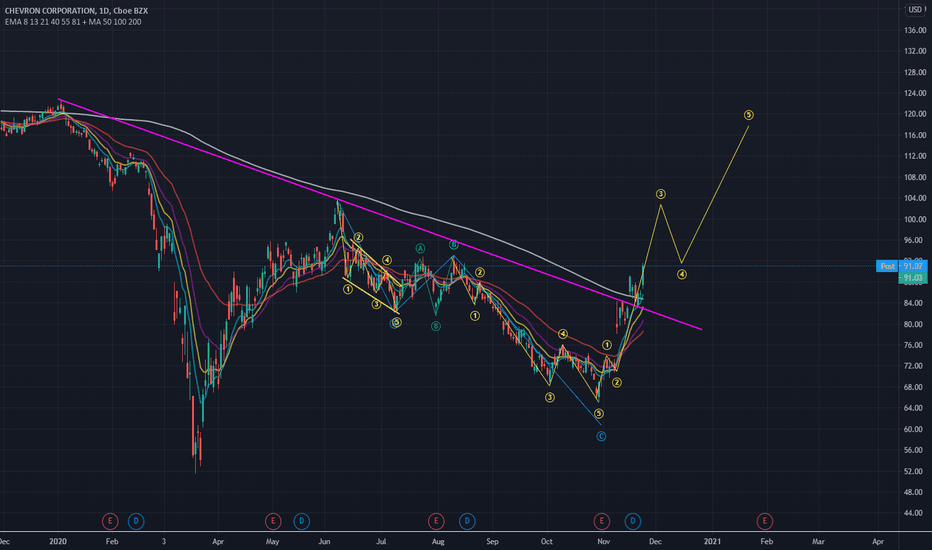Click the 136.00 price axis label
The image size is (932, 550).
(915, 30)
